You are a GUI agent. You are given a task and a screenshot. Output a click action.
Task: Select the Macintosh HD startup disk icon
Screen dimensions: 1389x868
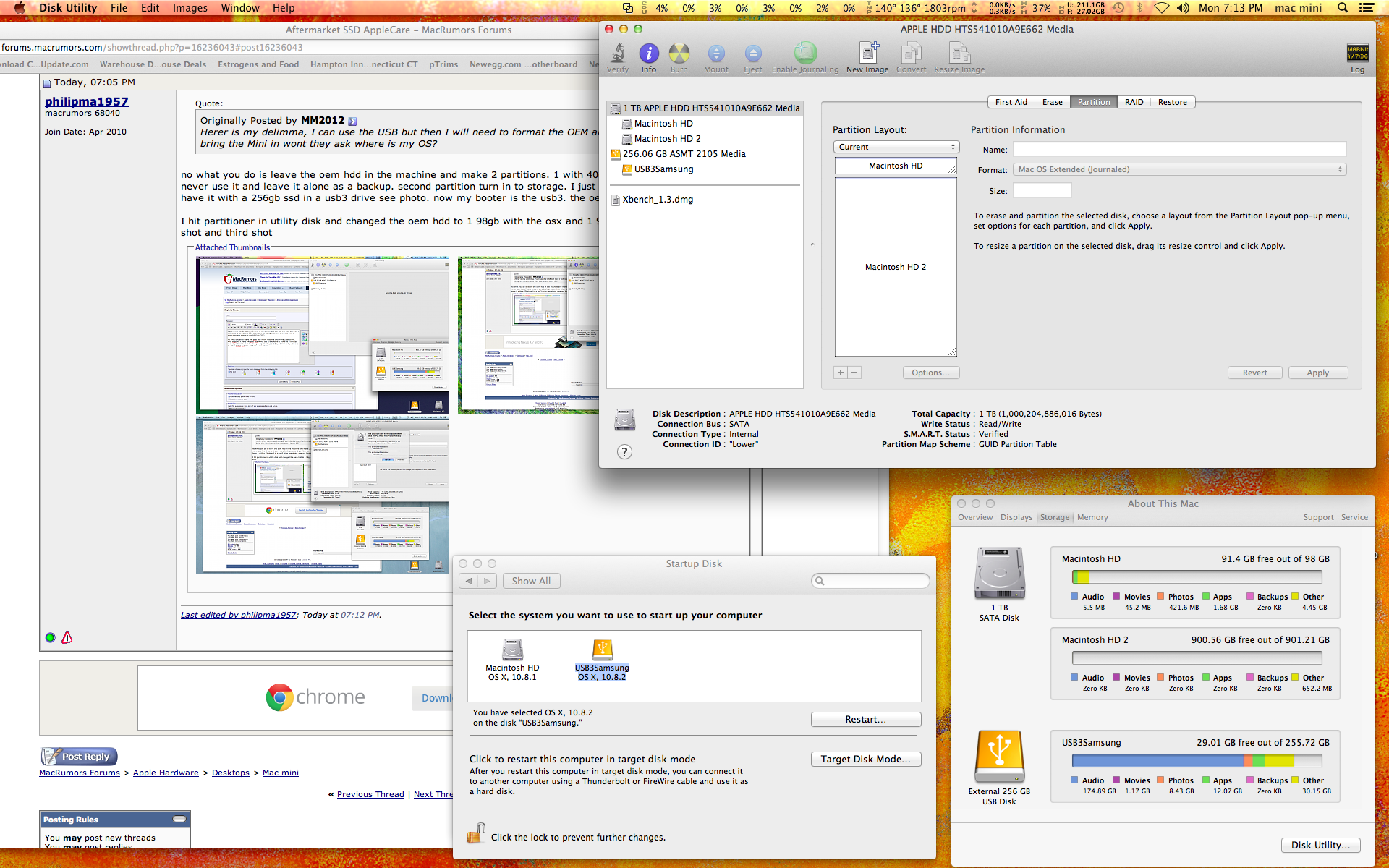pyautogui.click(x=512, y=650)
